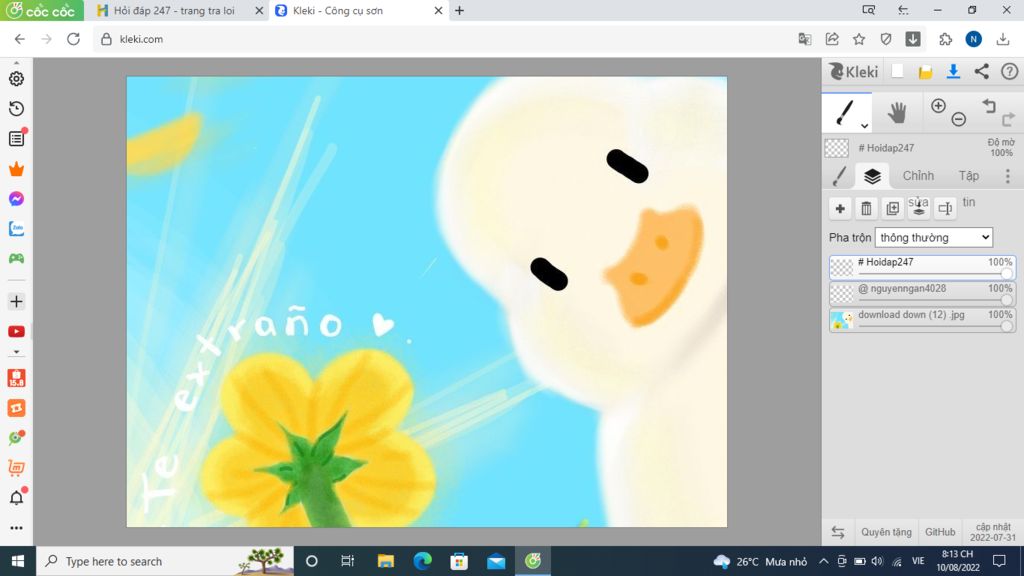Screen dimensions: 1024x576
Task: Open browser extensions puzzle icon
Action: coord(946,39)
